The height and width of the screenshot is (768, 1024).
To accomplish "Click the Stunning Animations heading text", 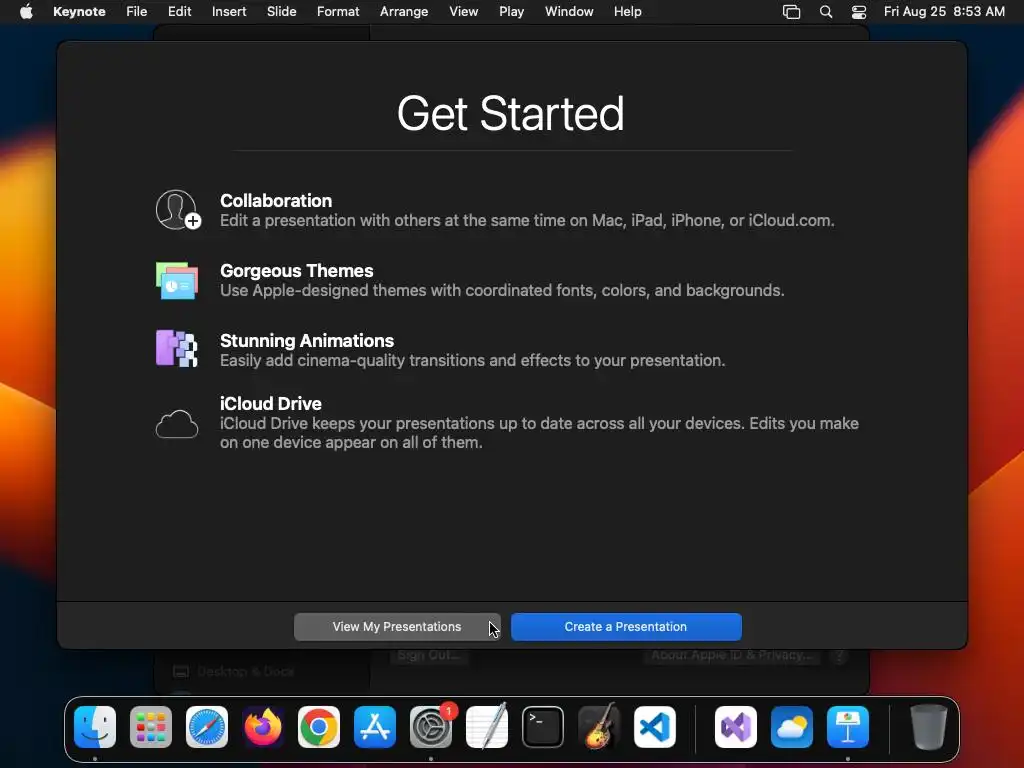I will (307, 340).
